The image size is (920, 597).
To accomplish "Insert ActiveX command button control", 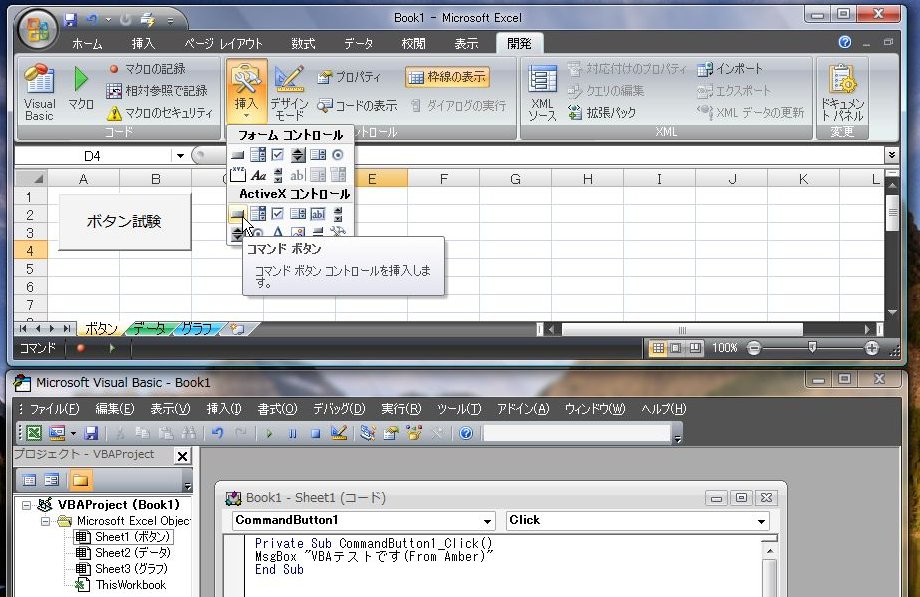I will (237, 214).
